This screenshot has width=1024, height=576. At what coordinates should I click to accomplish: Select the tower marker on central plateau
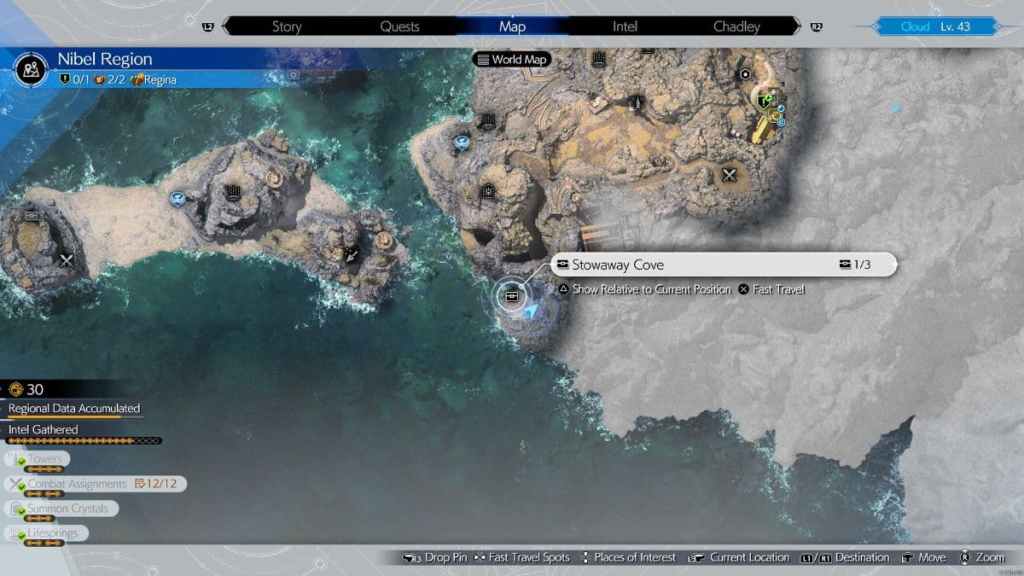point(635,103)
